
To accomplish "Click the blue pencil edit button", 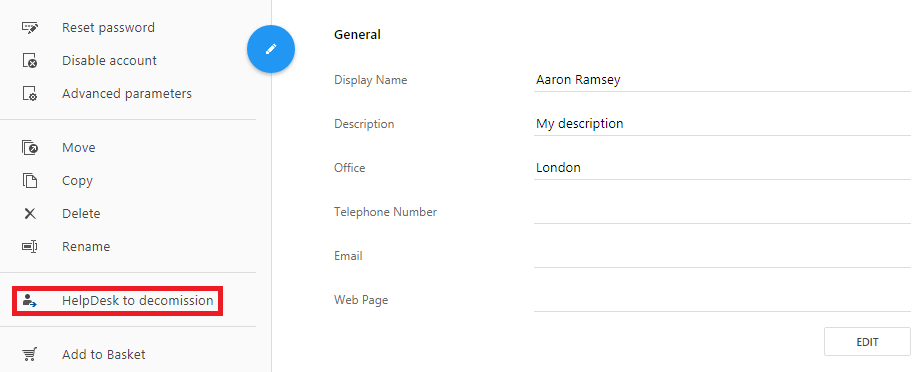I will pyautogui.click(x=271, y=50).
